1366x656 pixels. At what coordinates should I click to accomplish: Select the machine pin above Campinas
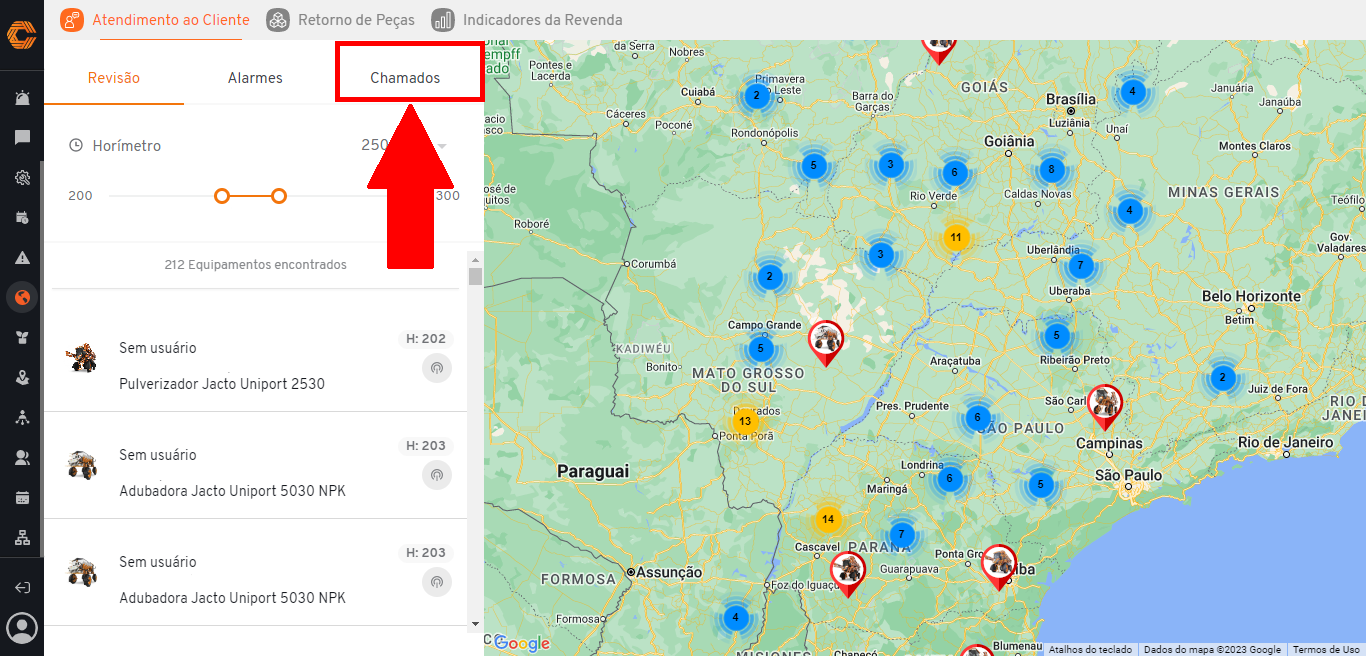1105,407
